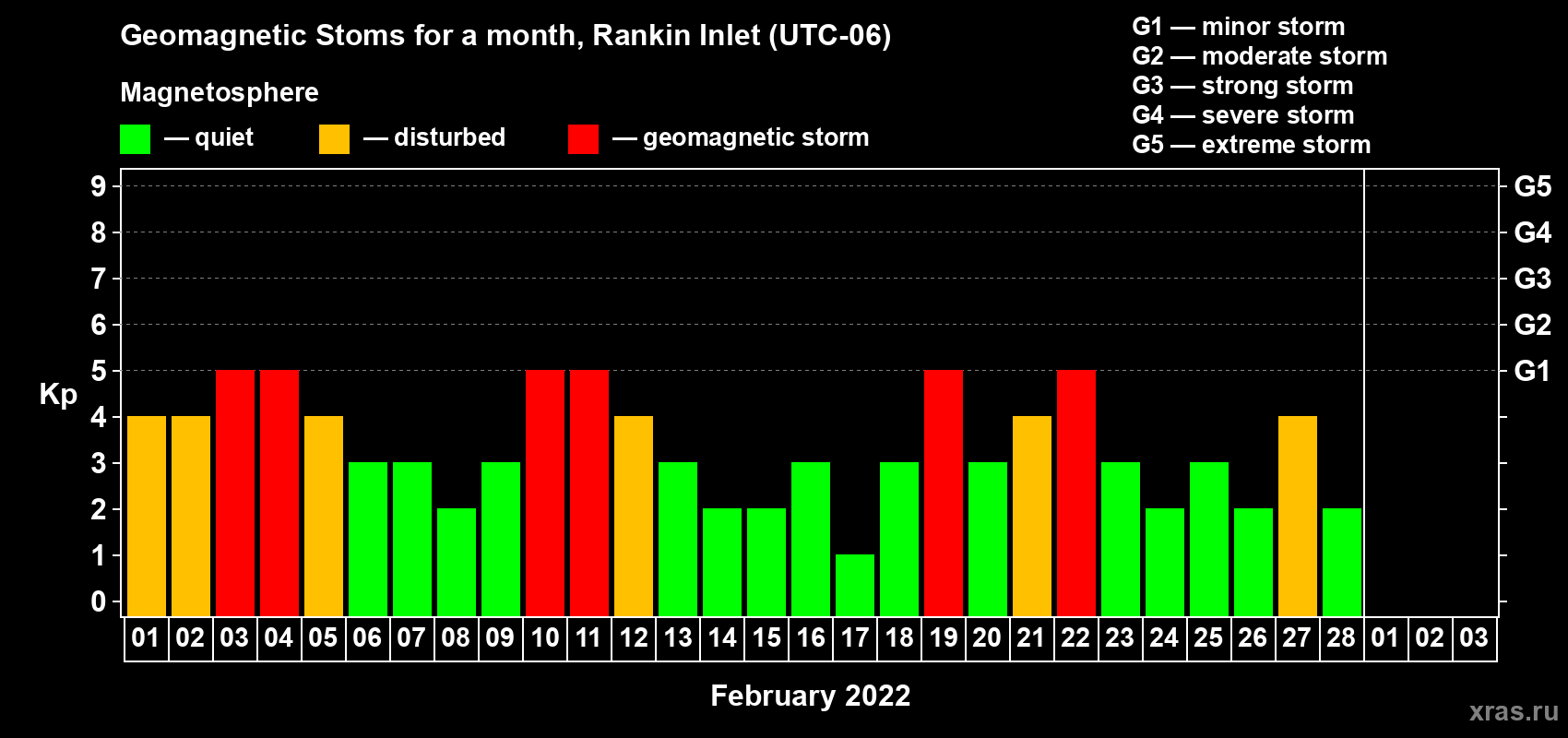Click the 'February 2022' month caption
This screenshot has width=1568, height=738.
click(811, 696)
